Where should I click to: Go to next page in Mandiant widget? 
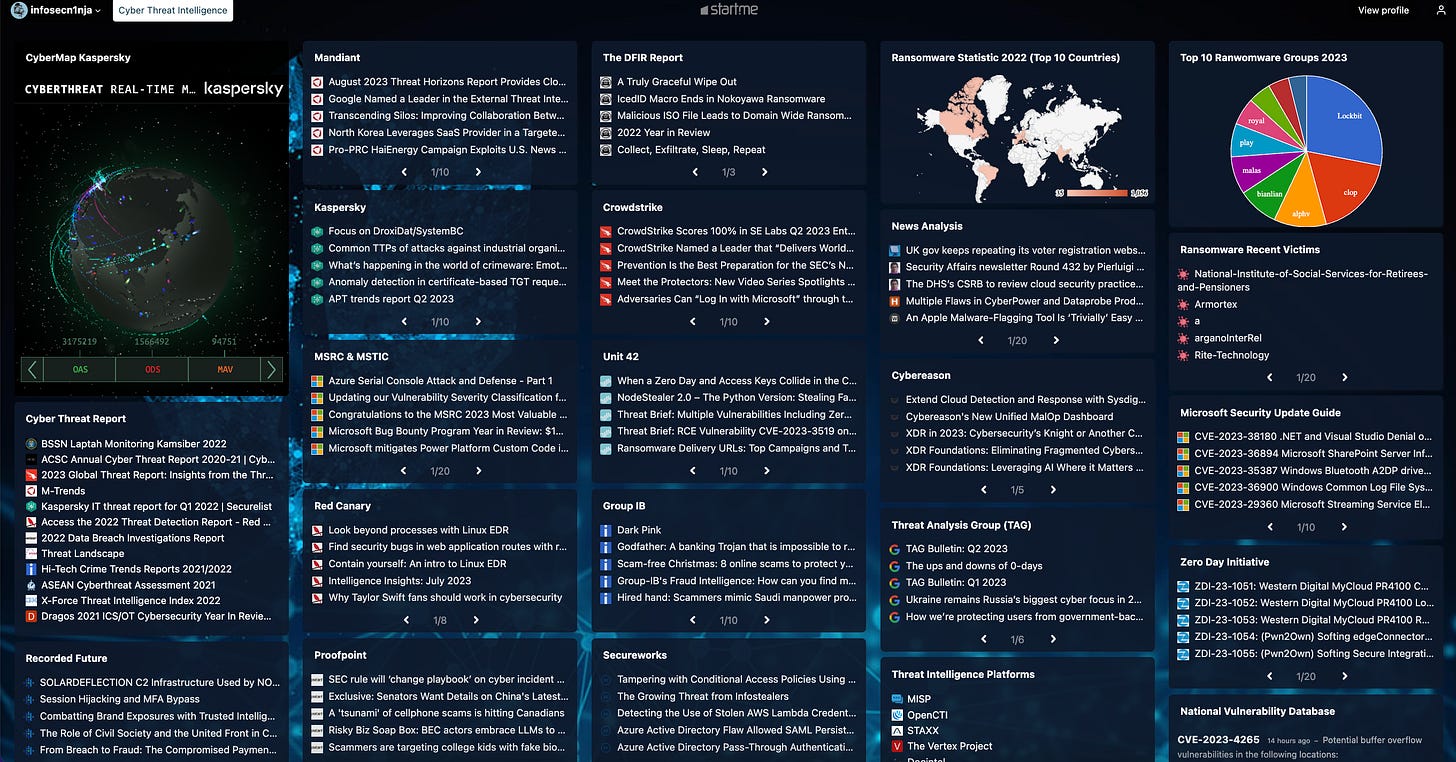[x=479, y=172]
